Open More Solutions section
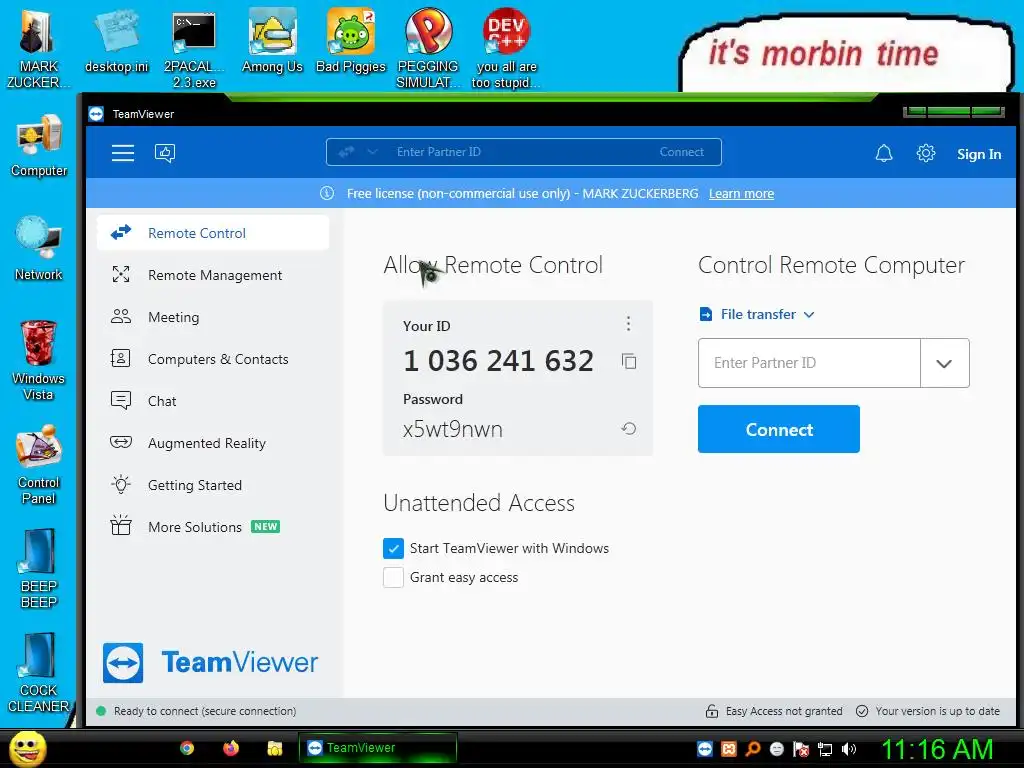 pyautogui.click(x=213, y=527)
